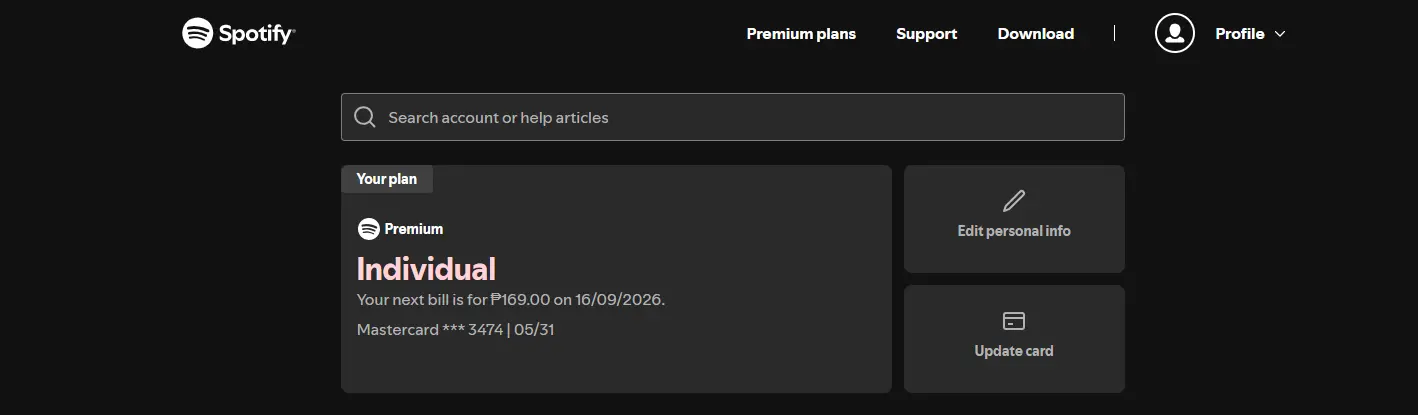The height and width of the screenshot is (415, 1418).
Task: Click Edit personal info button
Action: tap(1014, 218)
